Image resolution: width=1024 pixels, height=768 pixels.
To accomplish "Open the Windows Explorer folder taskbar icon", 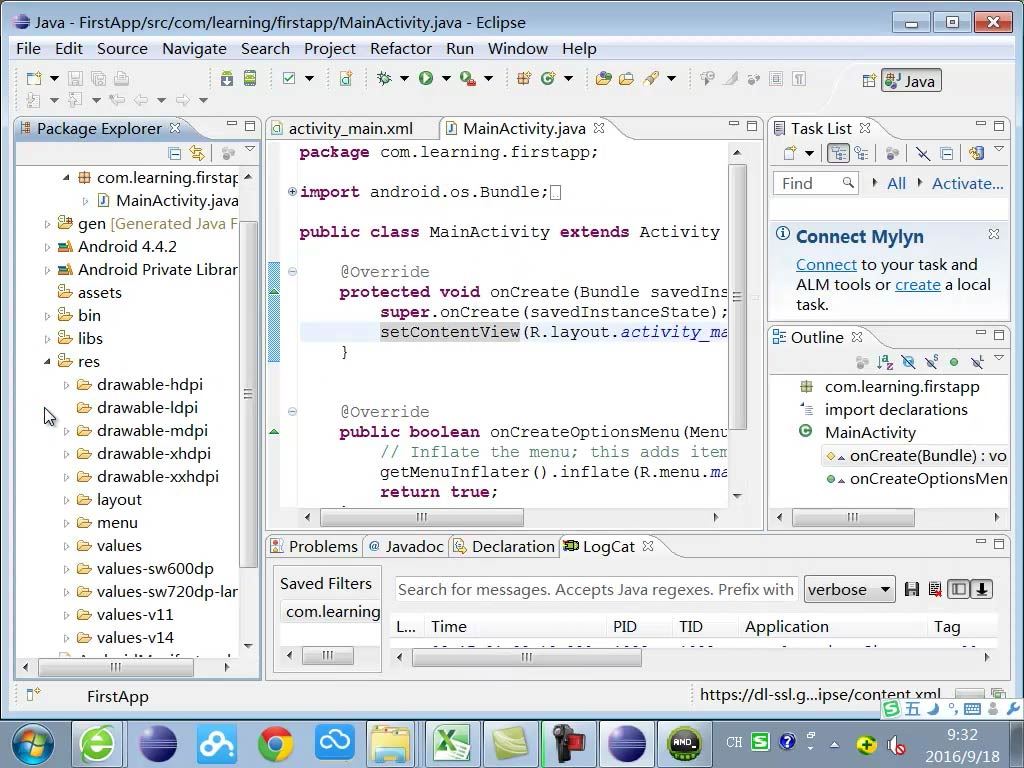I will 390,744.
